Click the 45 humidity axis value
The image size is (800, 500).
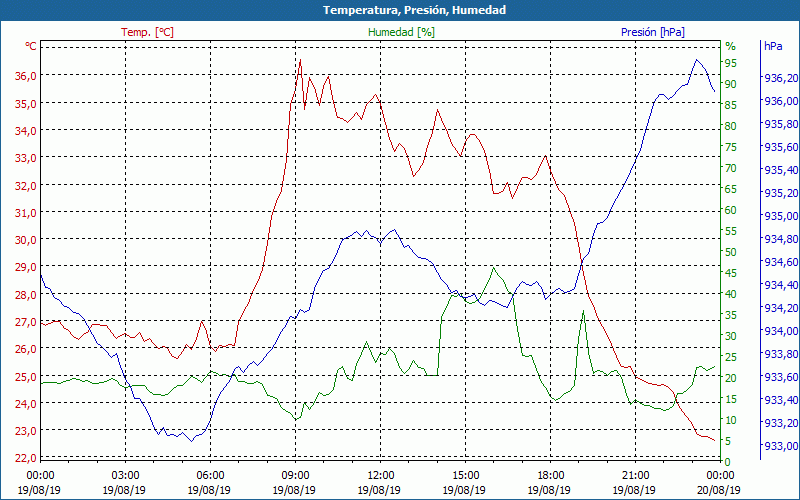tap(731, 273)
